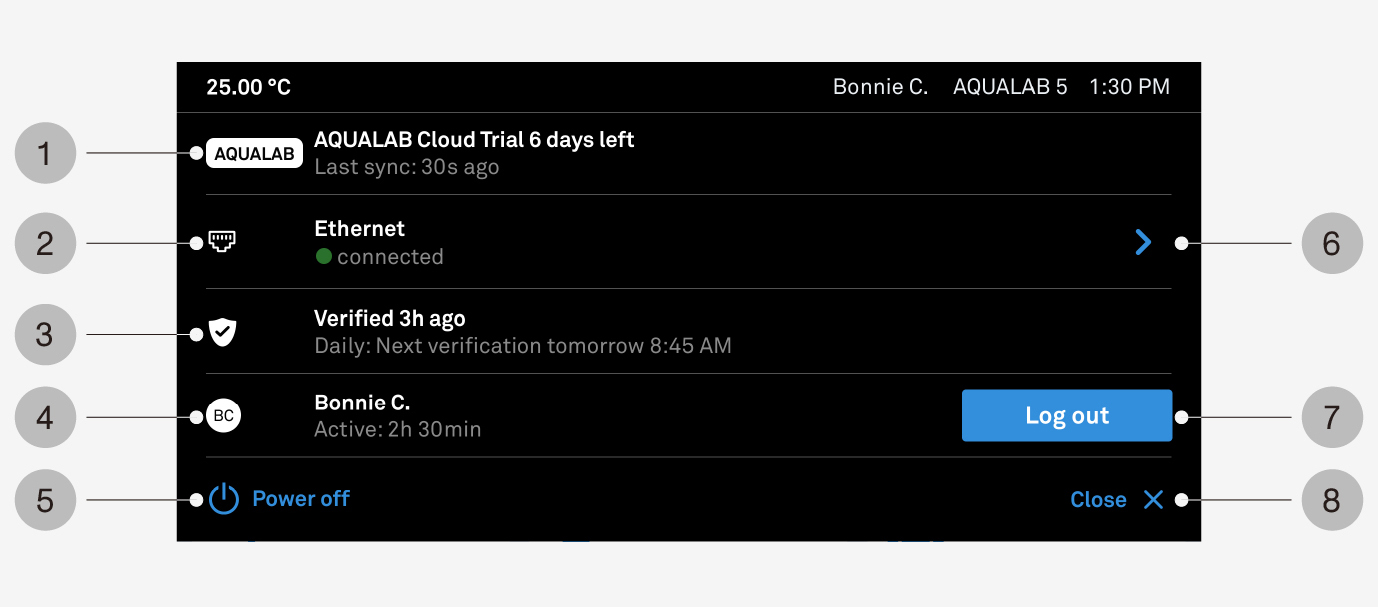1378x607 pixels.
Task: Click the BC user avatar
Action: (x=224, y=417)
